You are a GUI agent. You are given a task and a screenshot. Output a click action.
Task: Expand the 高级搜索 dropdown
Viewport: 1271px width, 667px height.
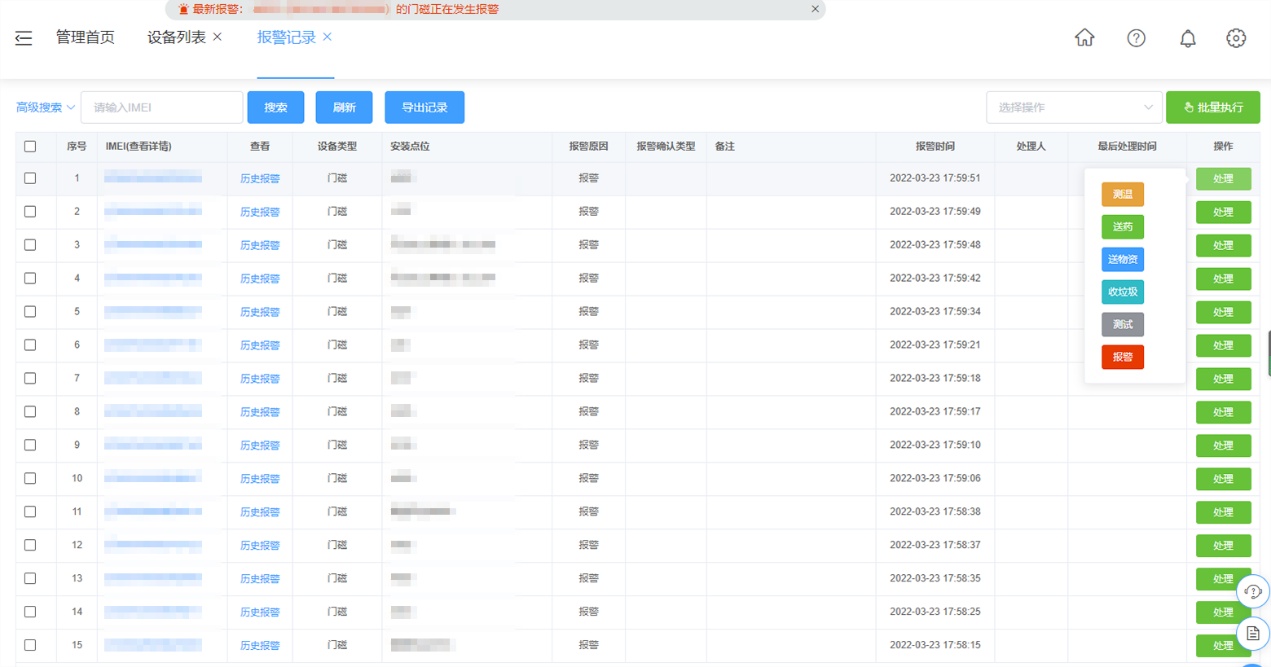(46, 108)
